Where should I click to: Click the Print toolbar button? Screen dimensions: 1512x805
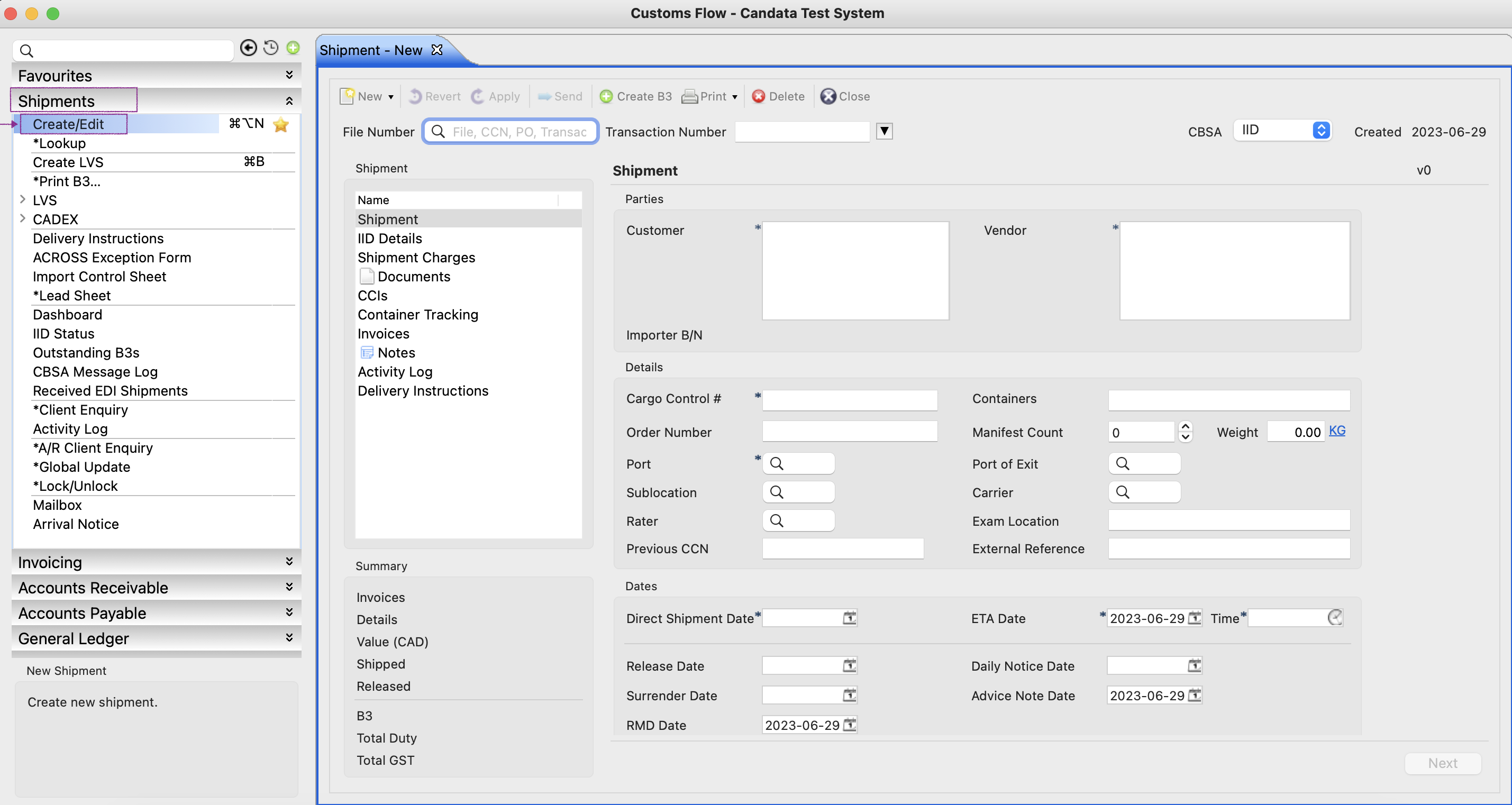click(x=704, y=96)
